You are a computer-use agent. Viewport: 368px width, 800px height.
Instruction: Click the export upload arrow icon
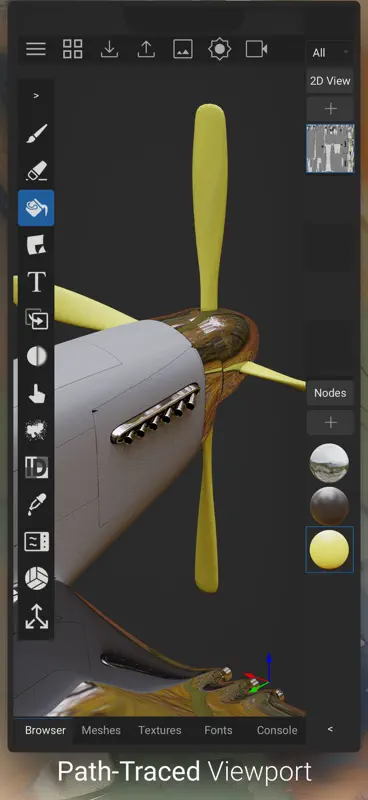(146, 49)
